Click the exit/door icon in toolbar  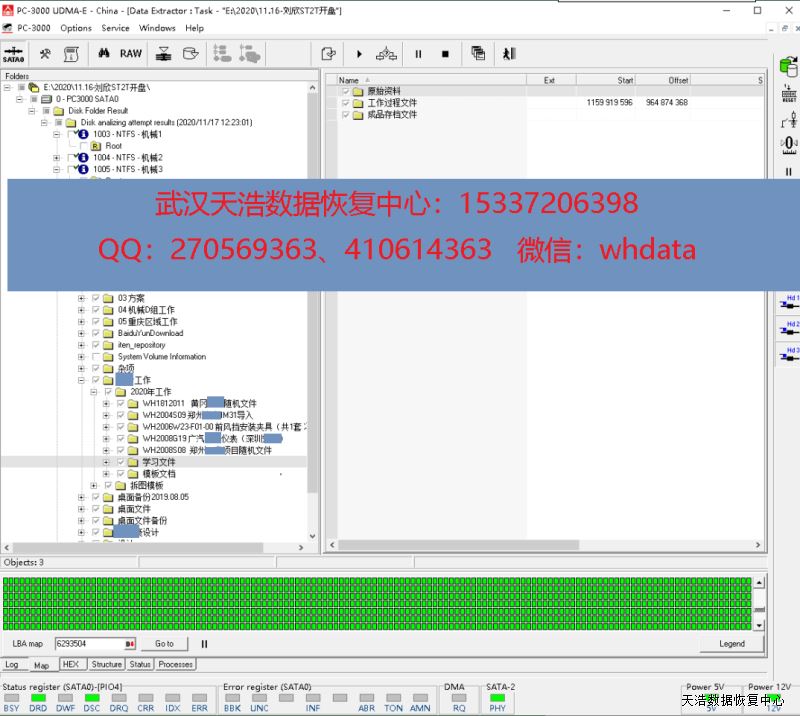pyautogui.click(x=508, y=54)
